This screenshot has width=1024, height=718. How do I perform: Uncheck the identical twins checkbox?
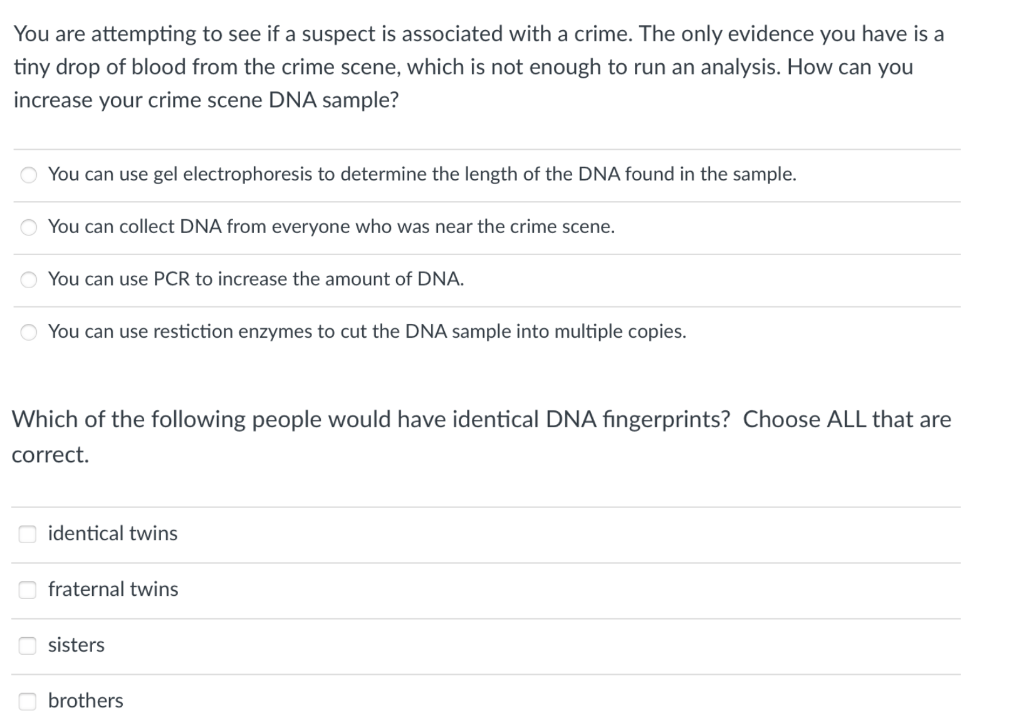27,533
